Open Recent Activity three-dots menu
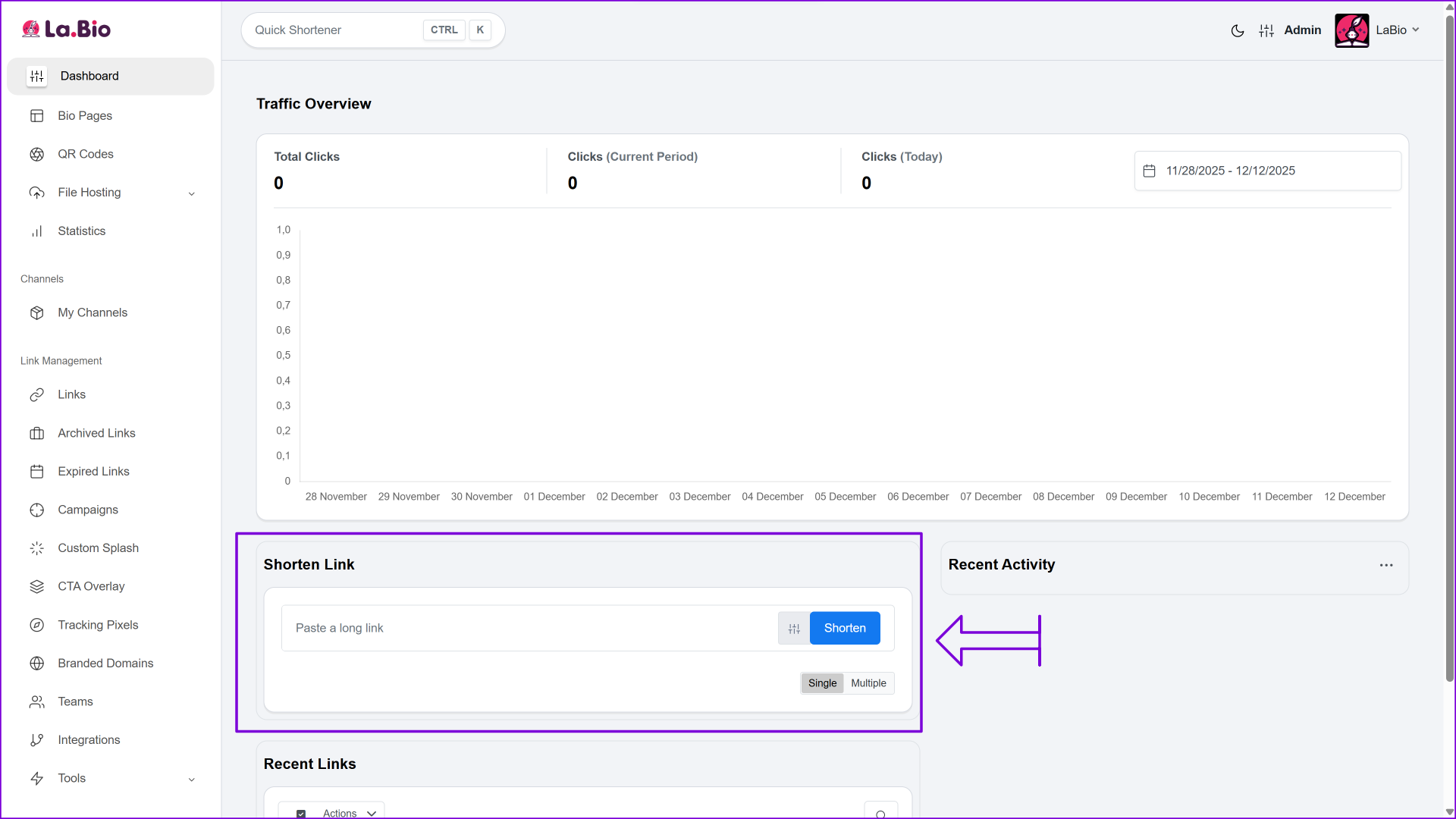Screen dimensions: 1456x819 pyautogui.click(x=1386, y=566)
